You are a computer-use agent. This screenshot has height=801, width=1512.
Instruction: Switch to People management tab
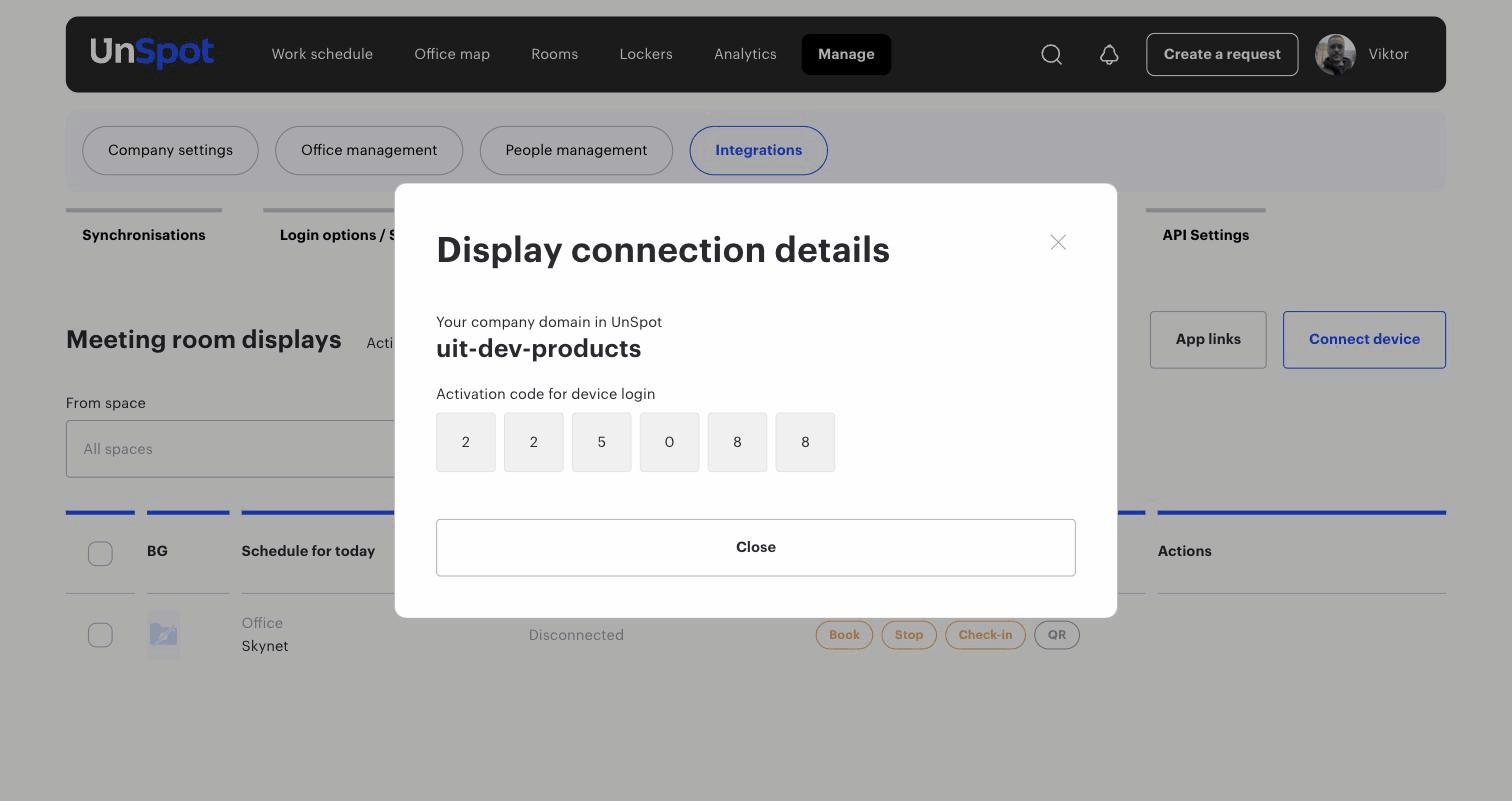576,151
